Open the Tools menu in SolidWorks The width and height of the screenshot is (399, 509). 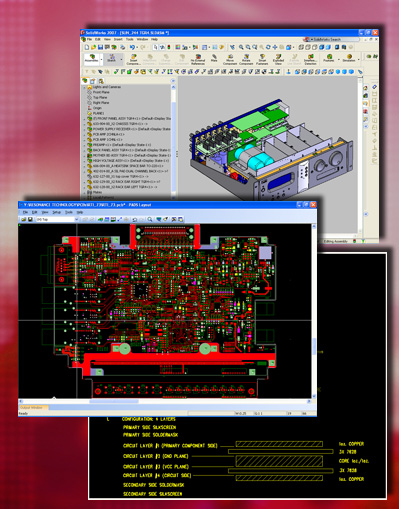click(x=129, y=39)
